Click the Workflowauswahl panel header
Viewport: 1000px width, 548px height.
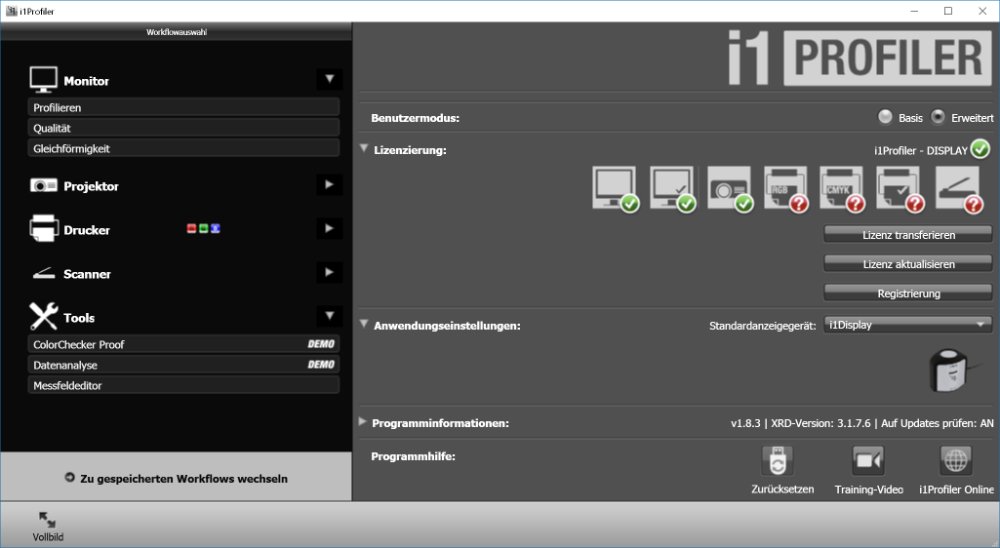click(176, 32)
